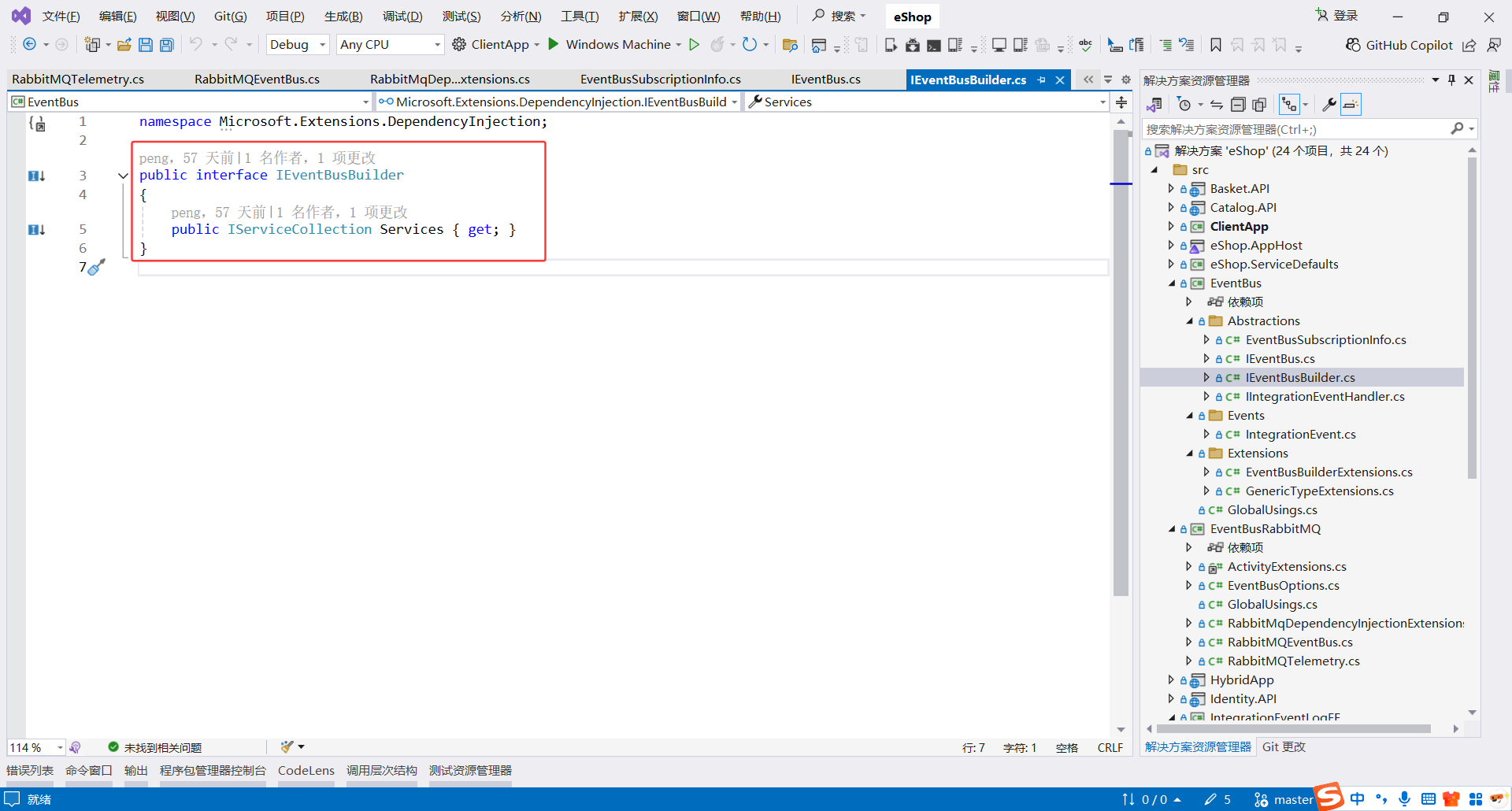Open the 调试(D) menu
The width and height of the screenshot is (1512, 811).
point(402,17)
